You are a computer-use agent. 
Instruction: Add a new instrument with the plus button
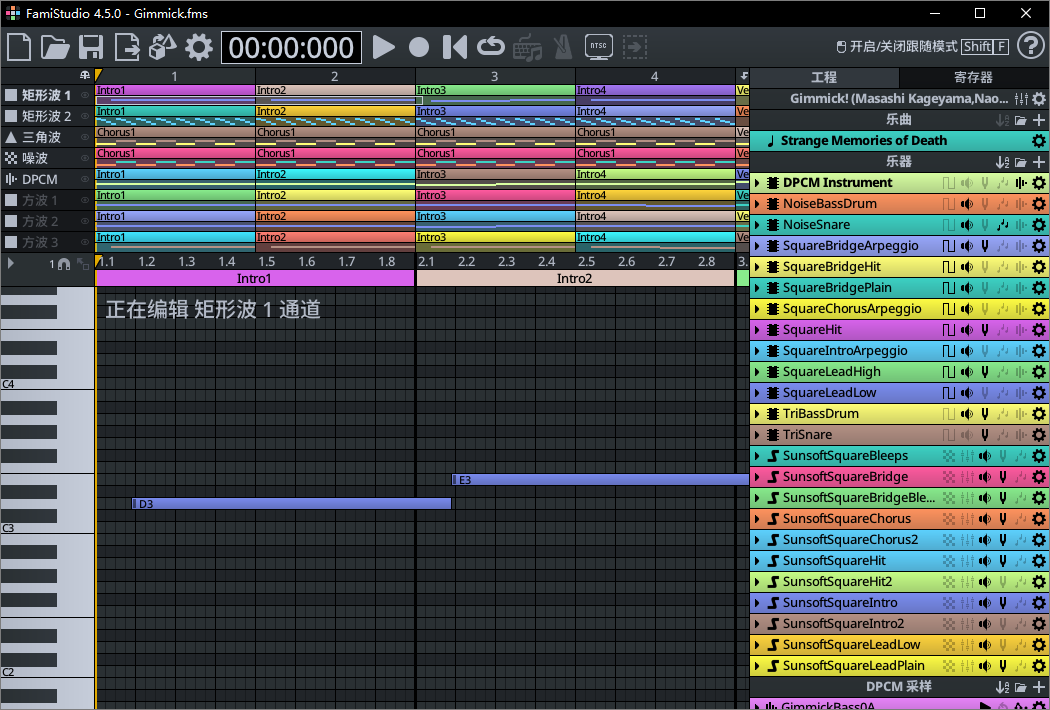(1039, 161)
